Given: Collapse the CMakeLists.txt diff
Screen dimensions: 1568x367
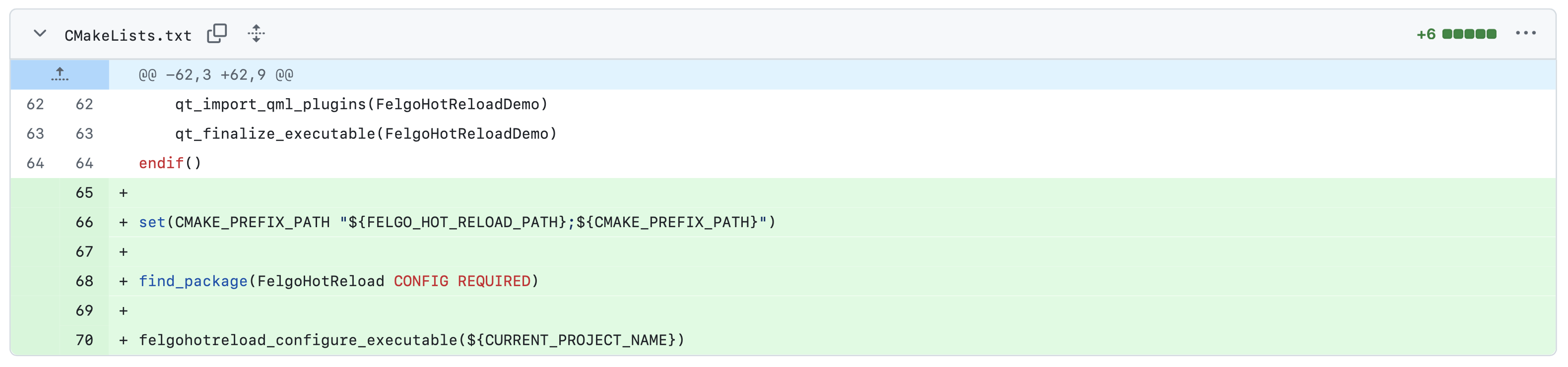Looking at the screenshot, I should click(x=40, y=34).
